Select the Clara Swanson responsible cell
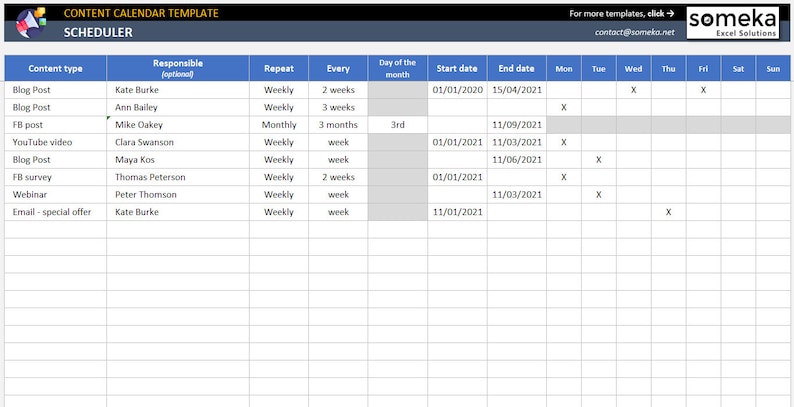The width and height of the screenshot is (794, 407). (x=178, y=142)
